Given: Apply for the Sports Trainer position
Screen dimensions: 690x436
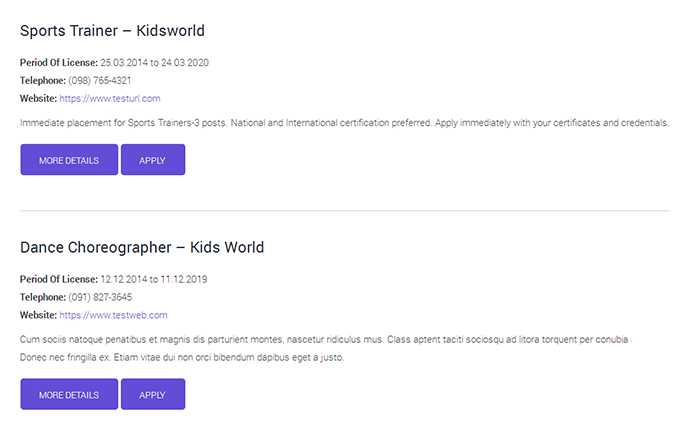Looking at the screenshot, I should tap(153, 160).
